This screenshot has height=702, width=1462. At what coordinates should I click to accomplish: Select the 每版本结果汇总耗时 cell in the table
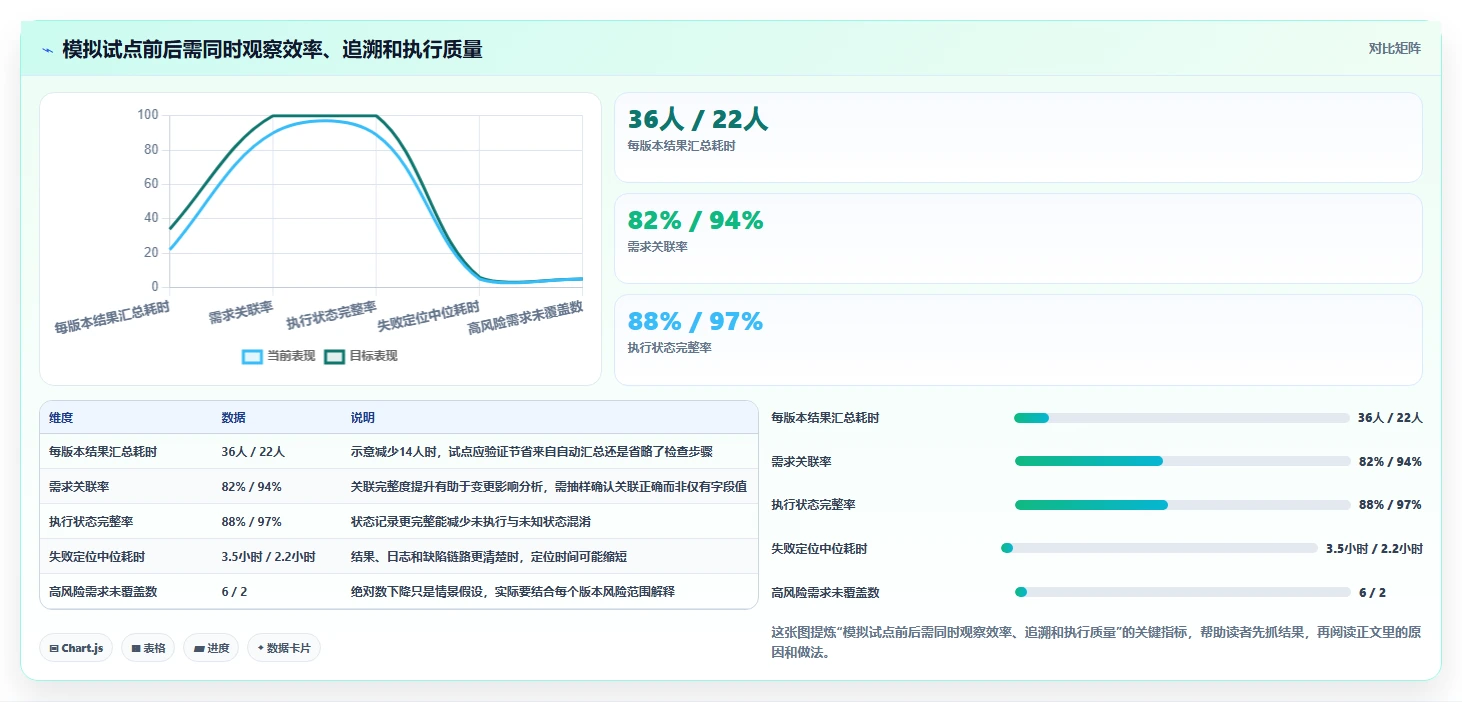(103, 452)
